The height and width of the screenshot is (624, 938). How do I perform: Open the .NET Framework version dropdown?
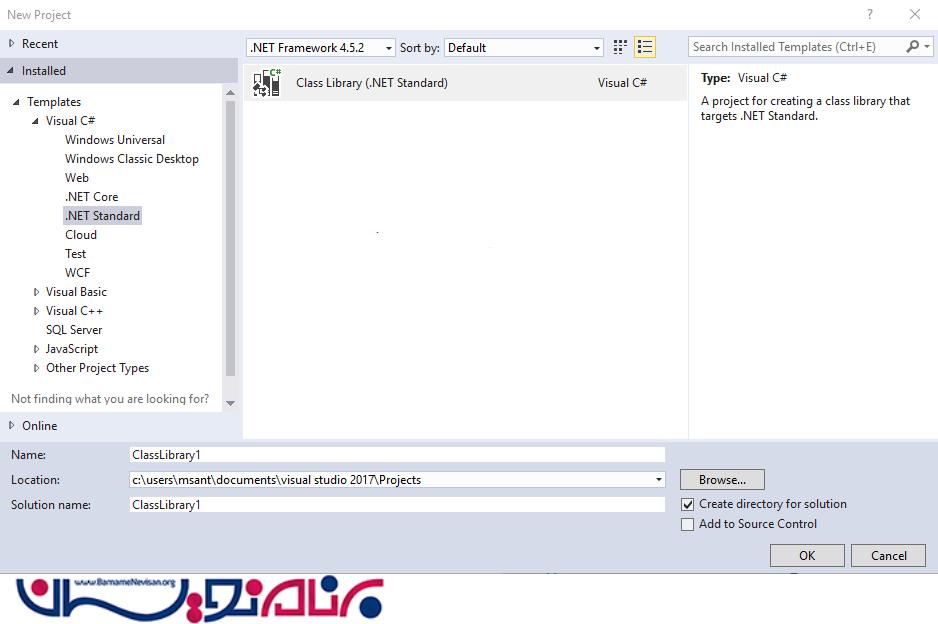pos(321,48)
